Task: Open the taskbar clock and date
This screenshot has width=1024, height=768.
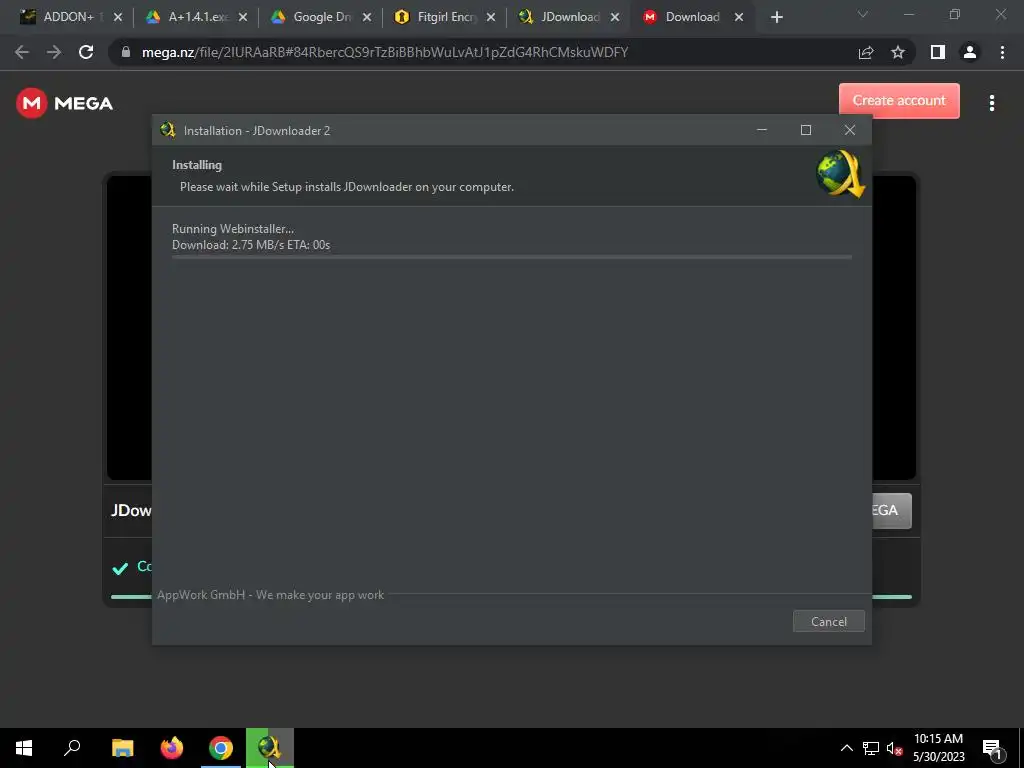Action: (x=938, y=748)
